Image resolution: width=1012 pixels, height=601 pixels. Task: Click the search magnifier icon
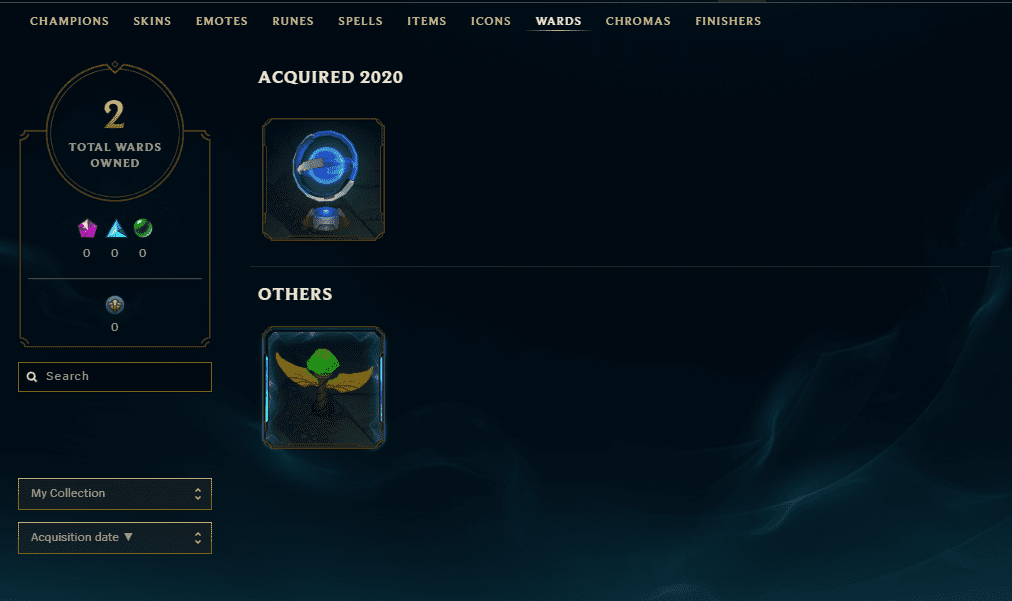tap(32, 377)
